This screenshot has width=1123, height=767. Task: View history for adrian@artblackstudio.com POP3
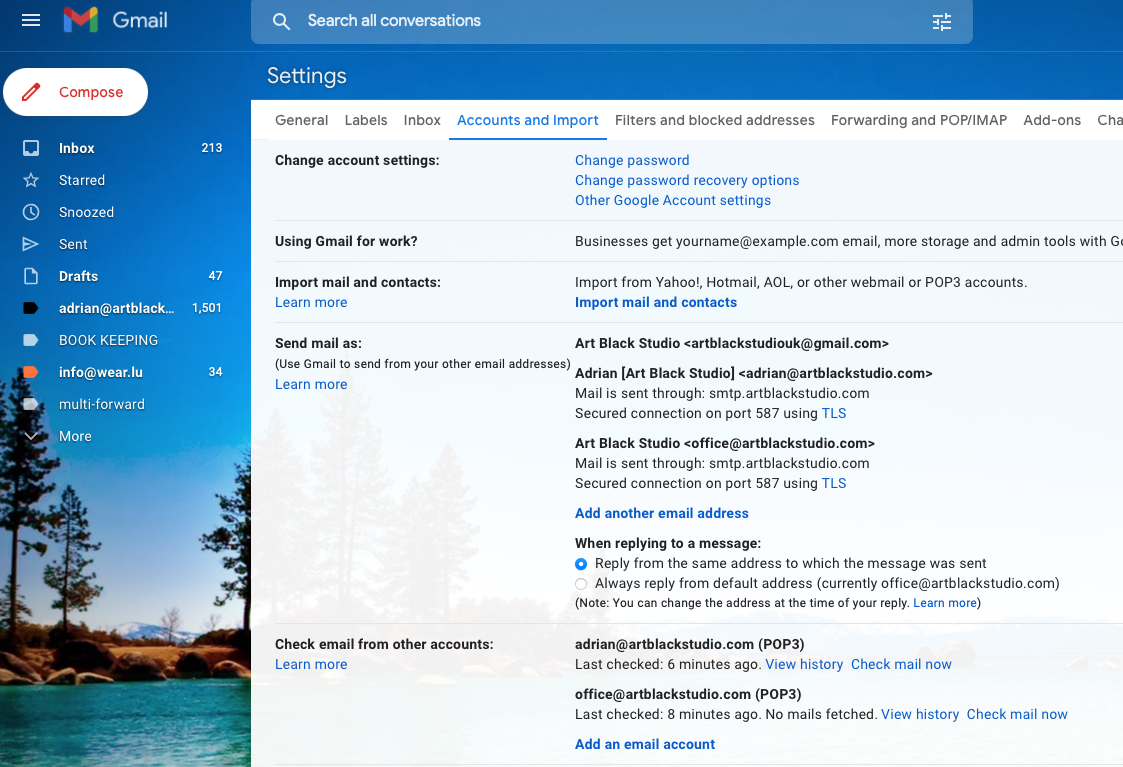[x=804, y=664]
